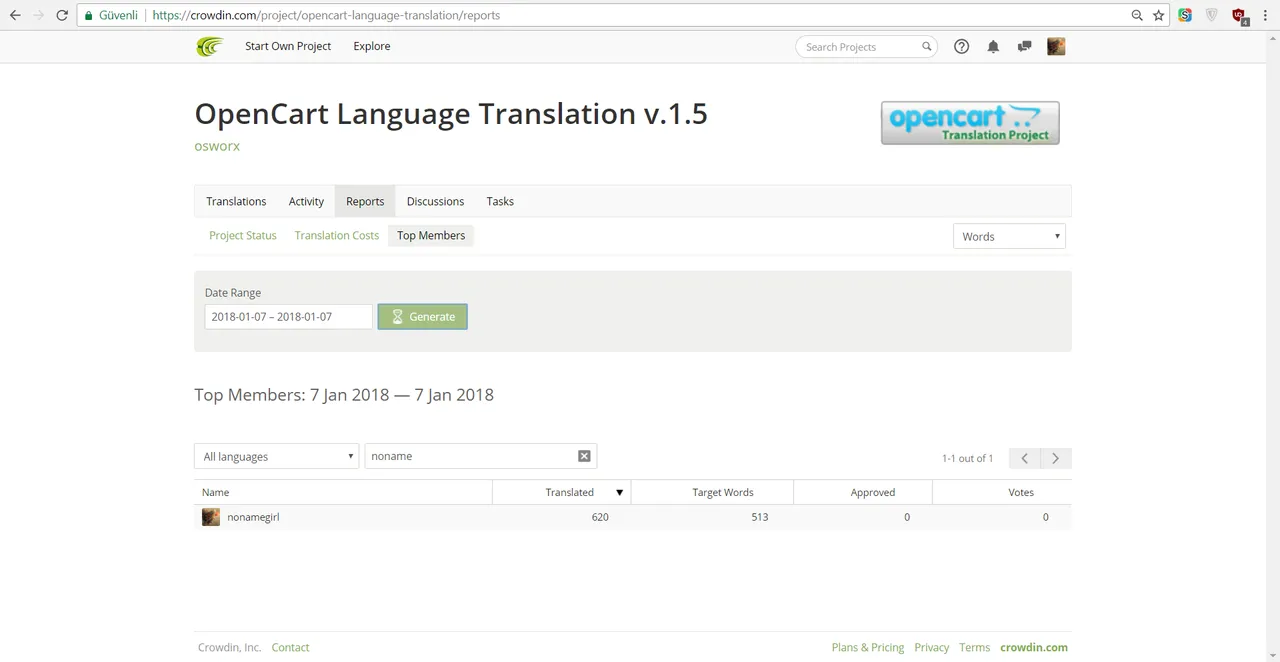Image resolution: width=1280 pixels, height=662 pixels.
Task: Click the Crowdin logo
Action: [210, 46]
